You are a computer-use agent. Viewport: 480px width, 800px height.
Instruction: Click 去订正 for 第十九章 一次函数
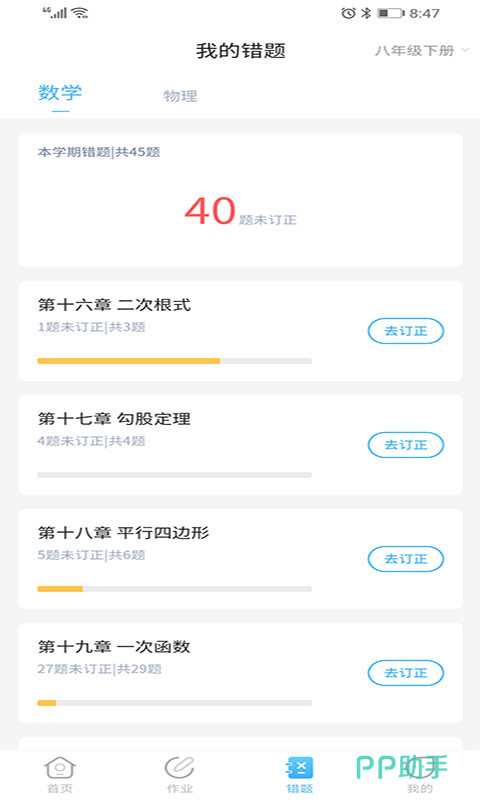click(406, 673)
